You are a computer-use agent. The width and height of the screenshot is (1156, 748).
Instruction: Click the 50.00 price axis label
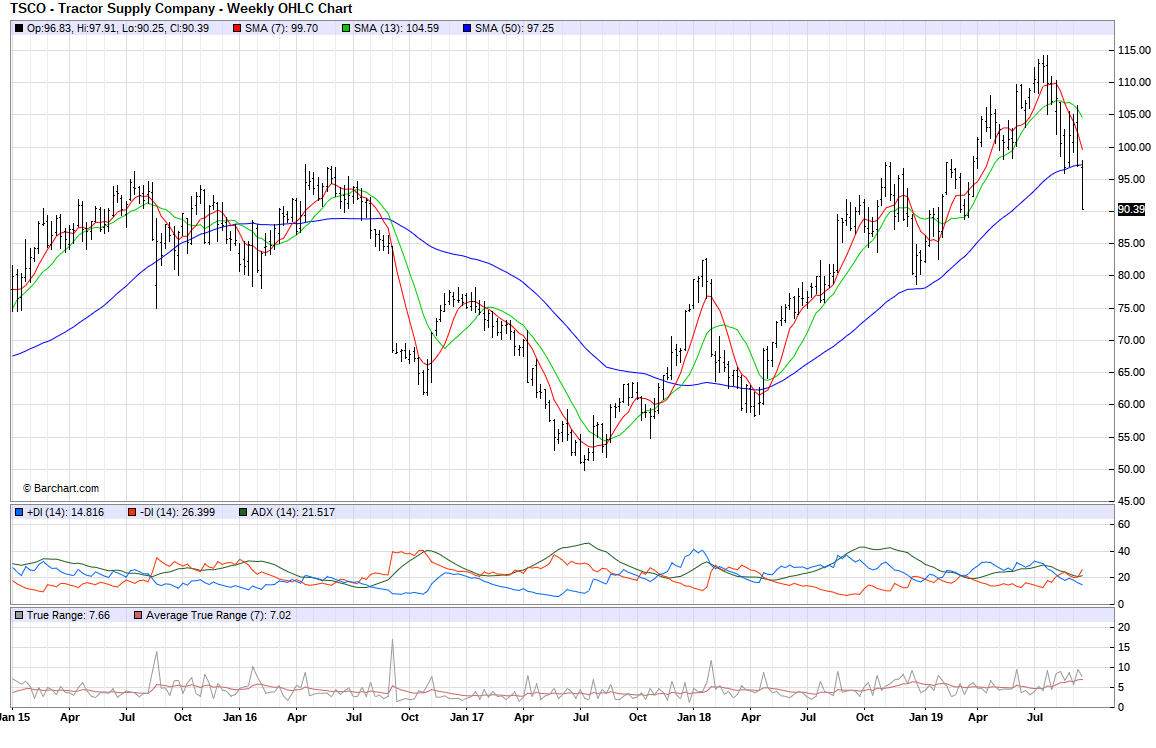coord(1132,469)
